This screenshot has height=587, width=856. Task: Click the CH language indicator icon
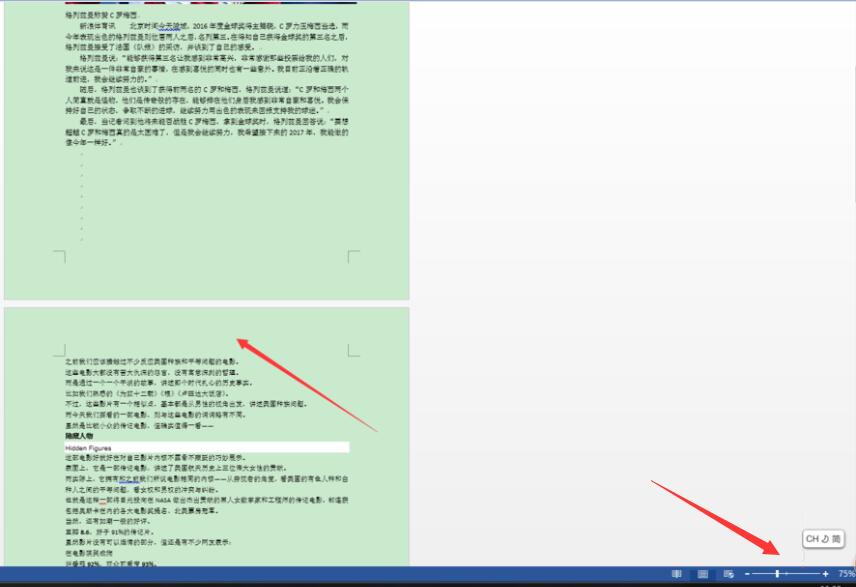(x=813, y=538)
